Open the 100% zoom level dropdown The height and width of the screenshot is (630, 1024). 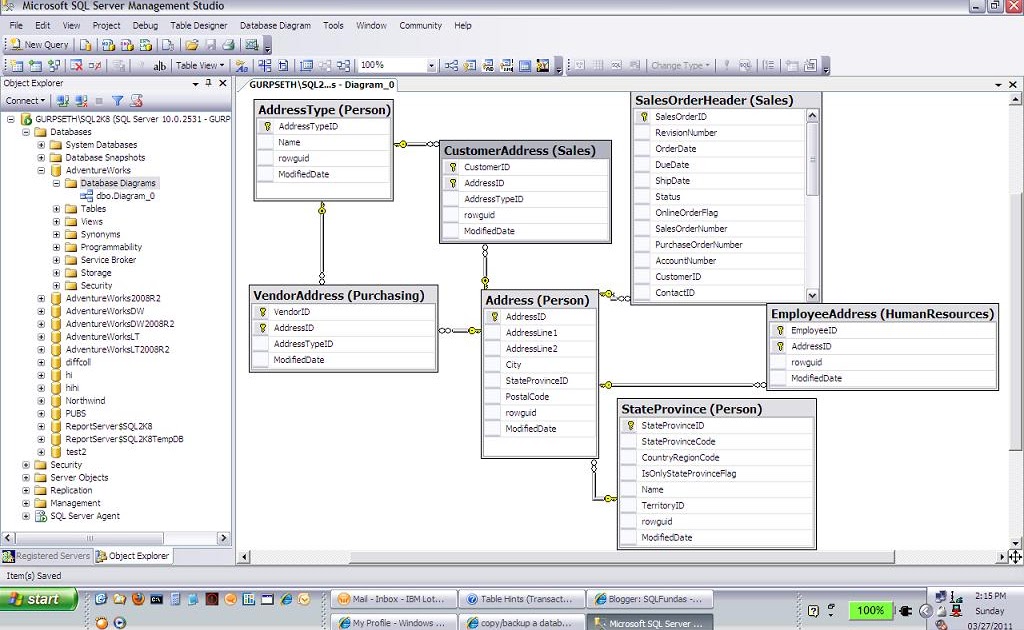pyautogui.click(x=430, y=66)
